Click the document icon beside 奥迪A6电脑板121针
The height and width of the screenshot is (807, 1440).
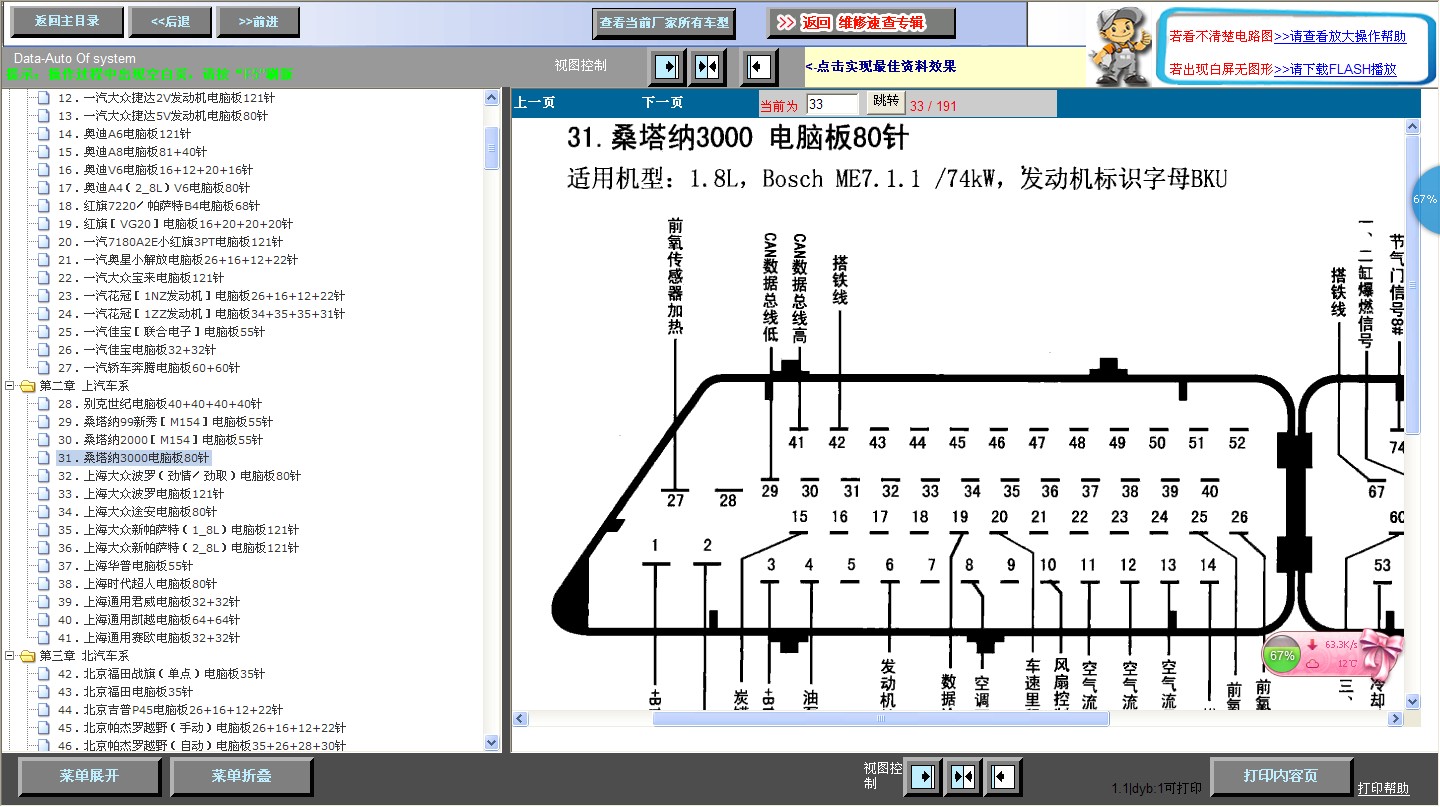coord(43,134)
